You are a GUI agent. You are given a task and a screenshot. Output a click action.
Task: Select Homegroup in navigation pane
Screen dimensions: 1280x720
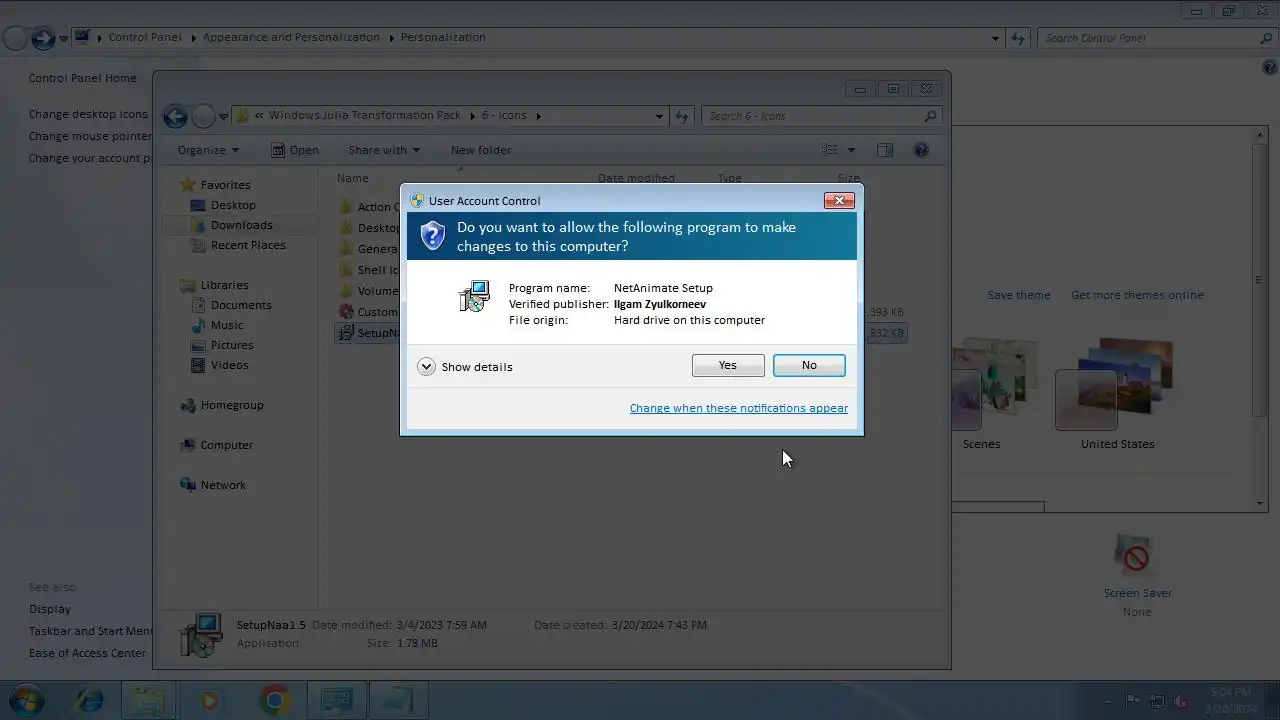coord(232,405)
